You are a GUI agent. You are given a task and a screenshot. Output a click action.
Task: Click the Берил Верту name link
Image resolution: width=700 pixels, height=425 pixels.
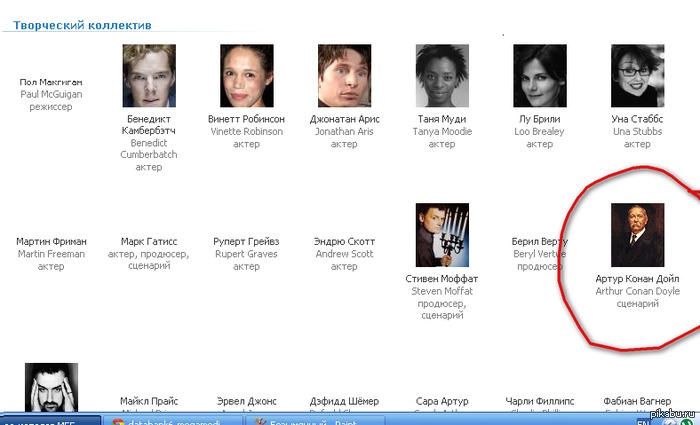[x=538, y=242]
